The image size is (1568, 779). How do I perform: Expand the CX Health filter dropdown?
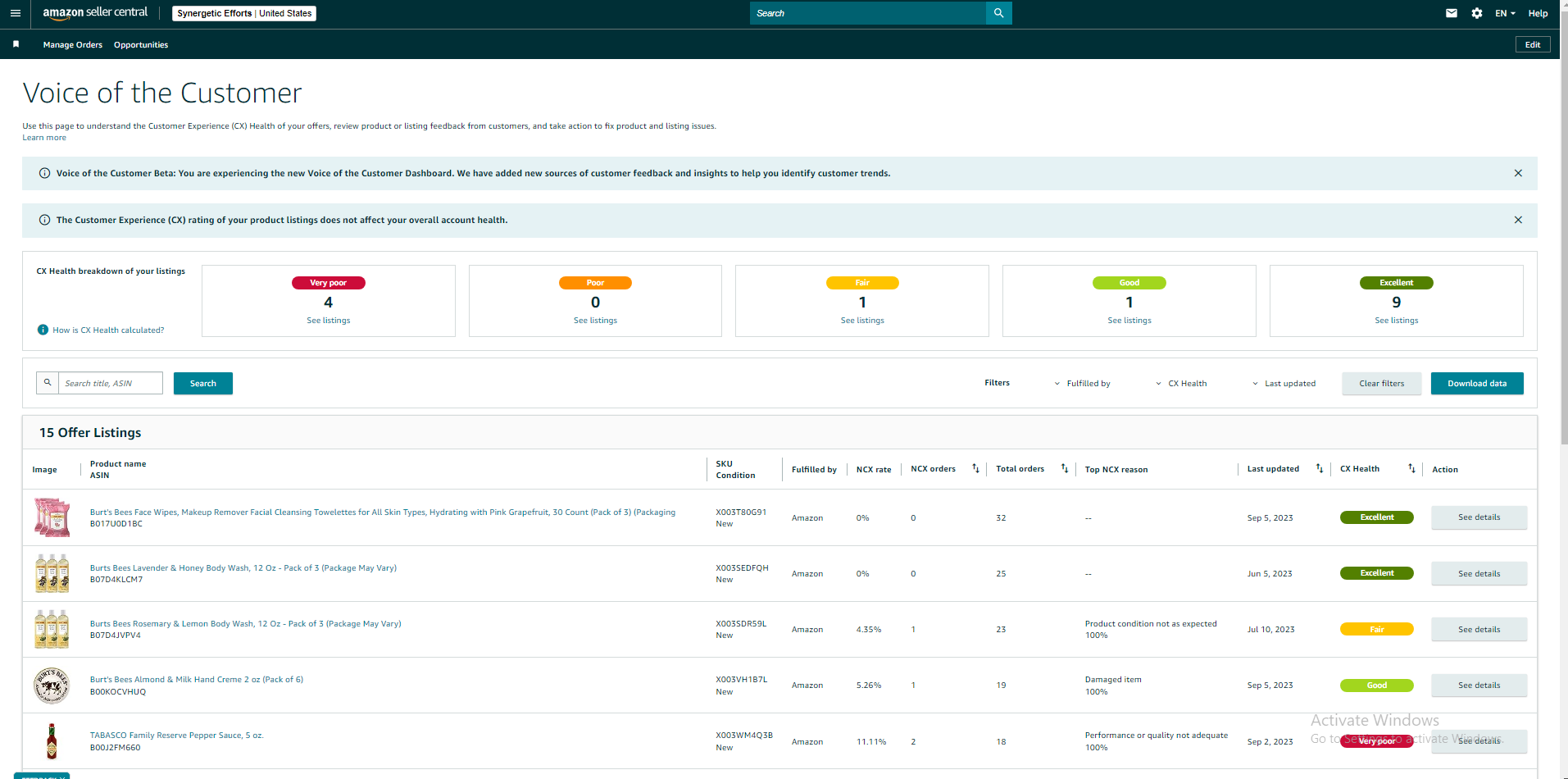pyautogui.click(x=1181, y=383)
